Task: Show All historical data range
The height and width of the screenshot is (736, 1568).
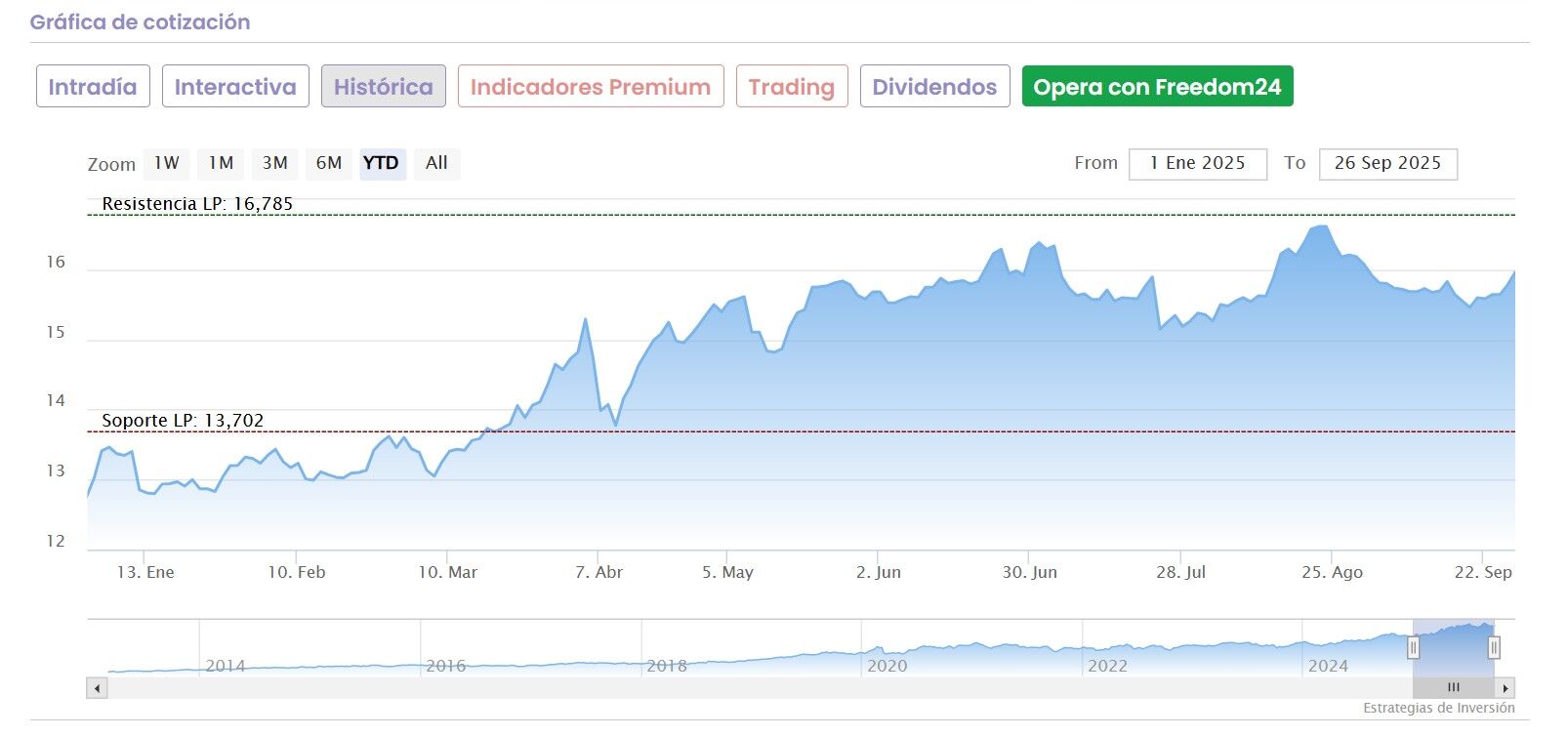Action: 436,163
